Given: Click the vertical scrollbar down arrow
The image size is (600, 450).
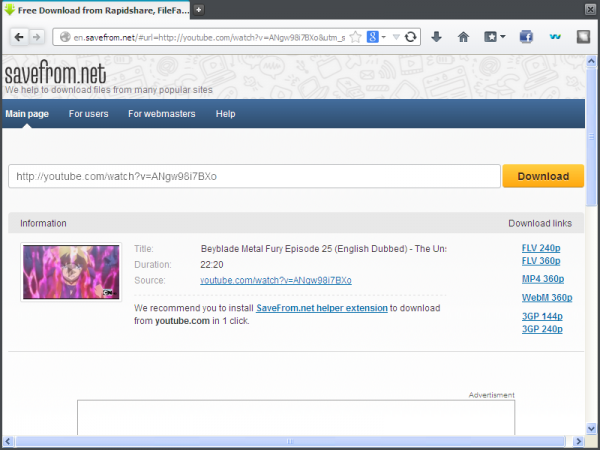Looking at the screenshot, I should tap(591, 429).
